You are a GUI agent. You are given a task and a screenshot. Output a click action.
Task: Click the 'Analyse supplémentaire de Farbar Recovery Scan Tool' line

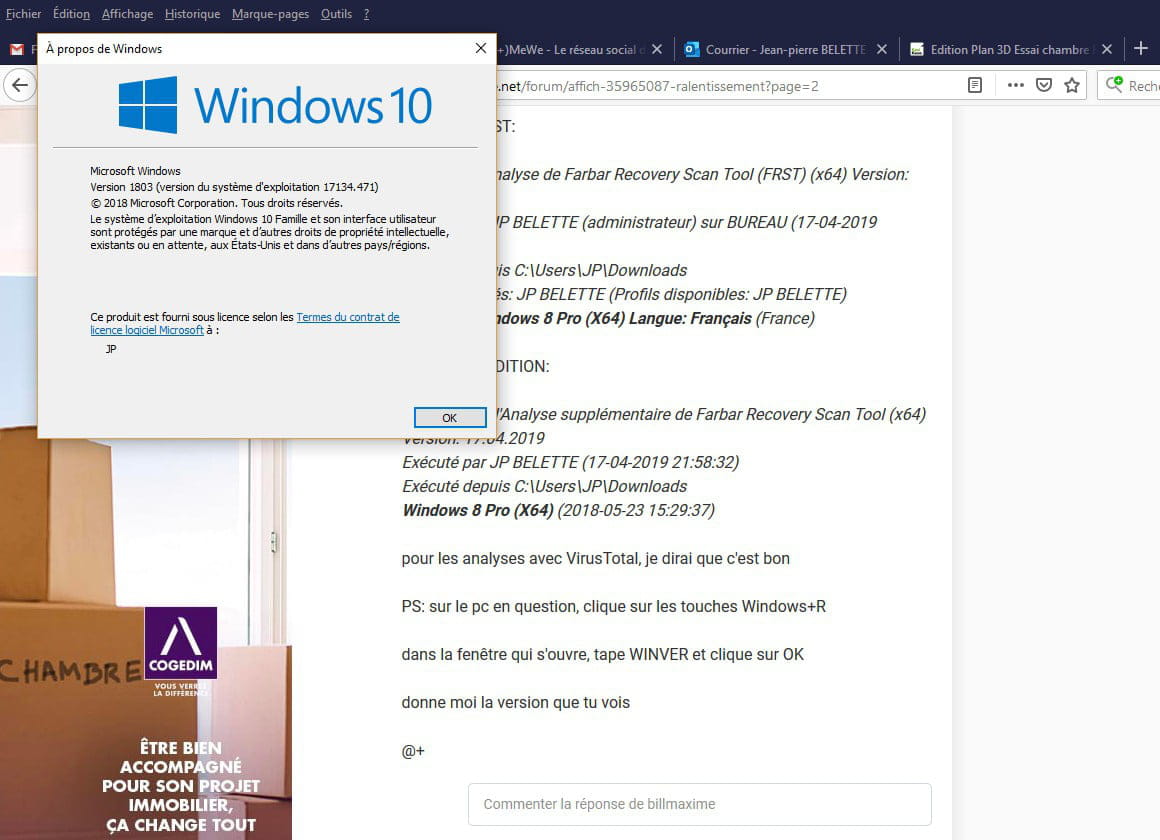coord(712,414)
